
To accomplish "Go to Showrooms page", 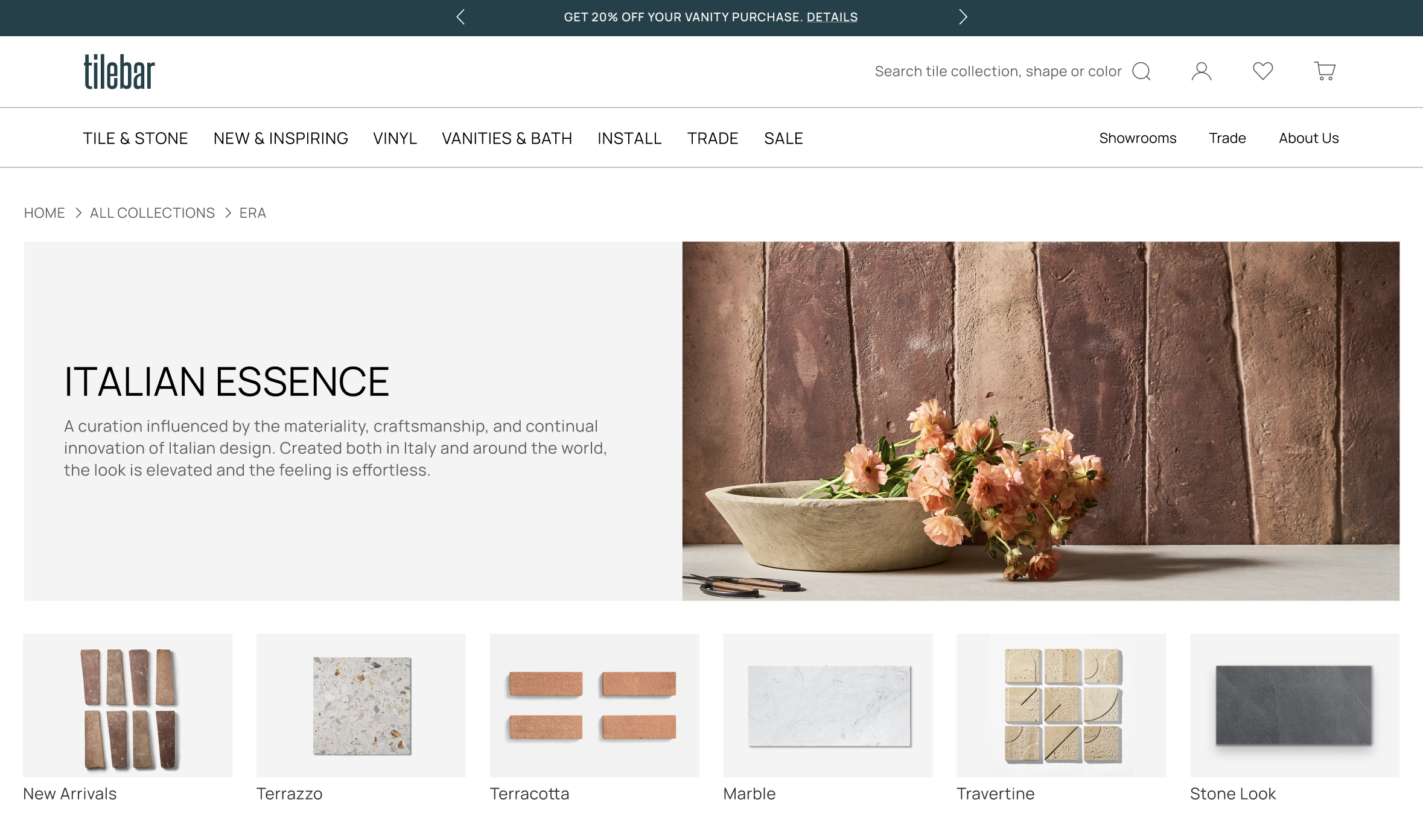I will click(1138, 138).
